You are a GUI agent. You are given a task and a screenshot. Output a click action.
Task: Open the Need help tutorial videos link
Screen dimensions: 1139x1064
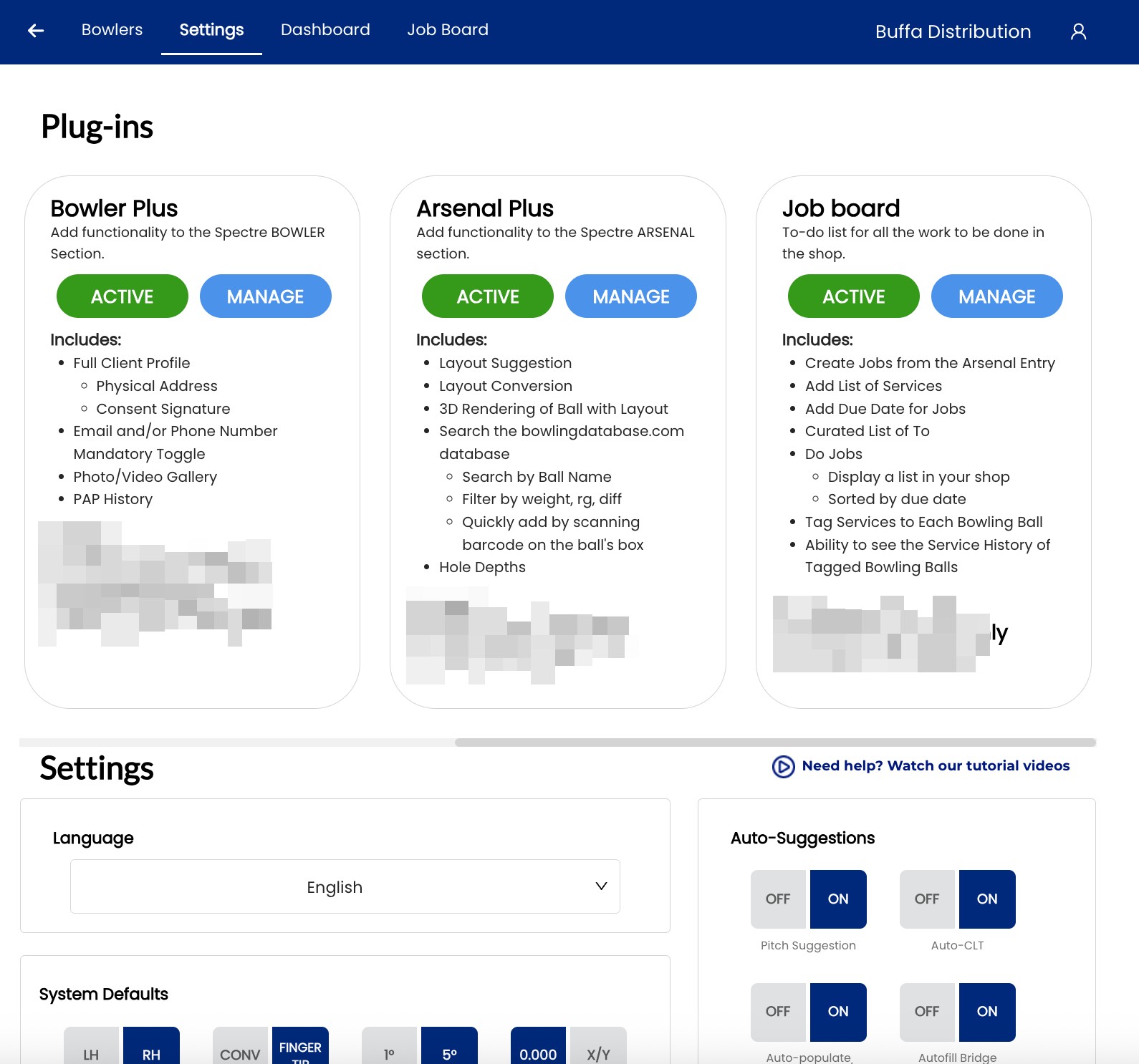(x=936, y=765)
